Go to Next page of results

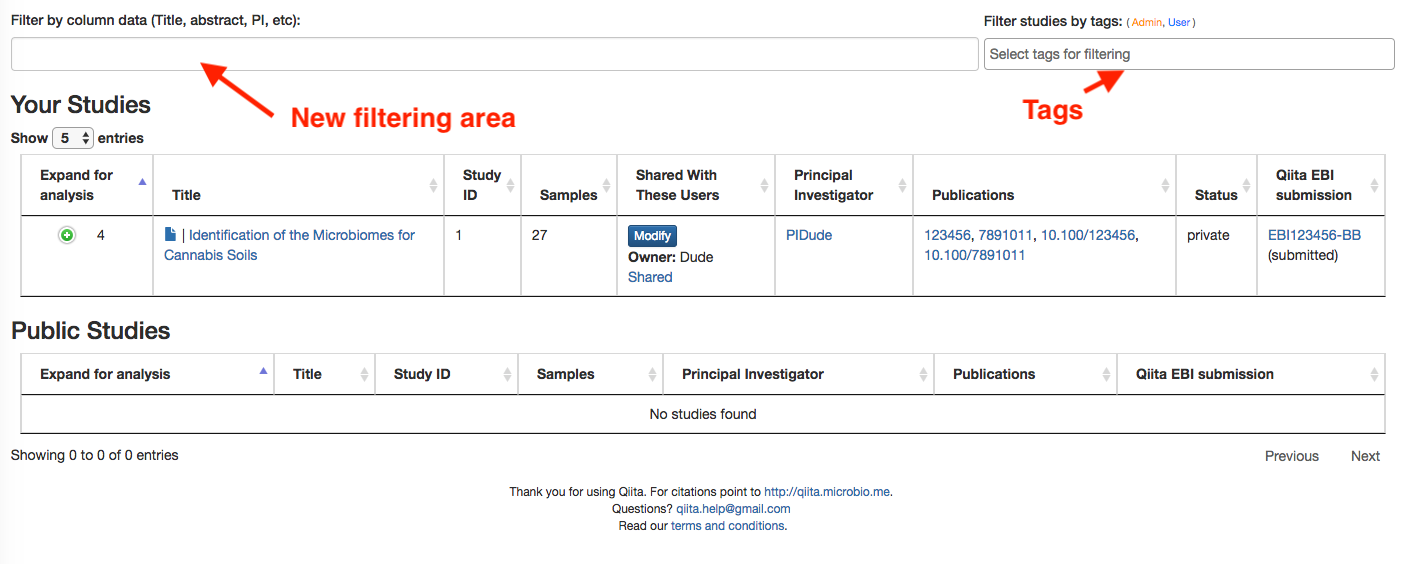click(1365, 456)
